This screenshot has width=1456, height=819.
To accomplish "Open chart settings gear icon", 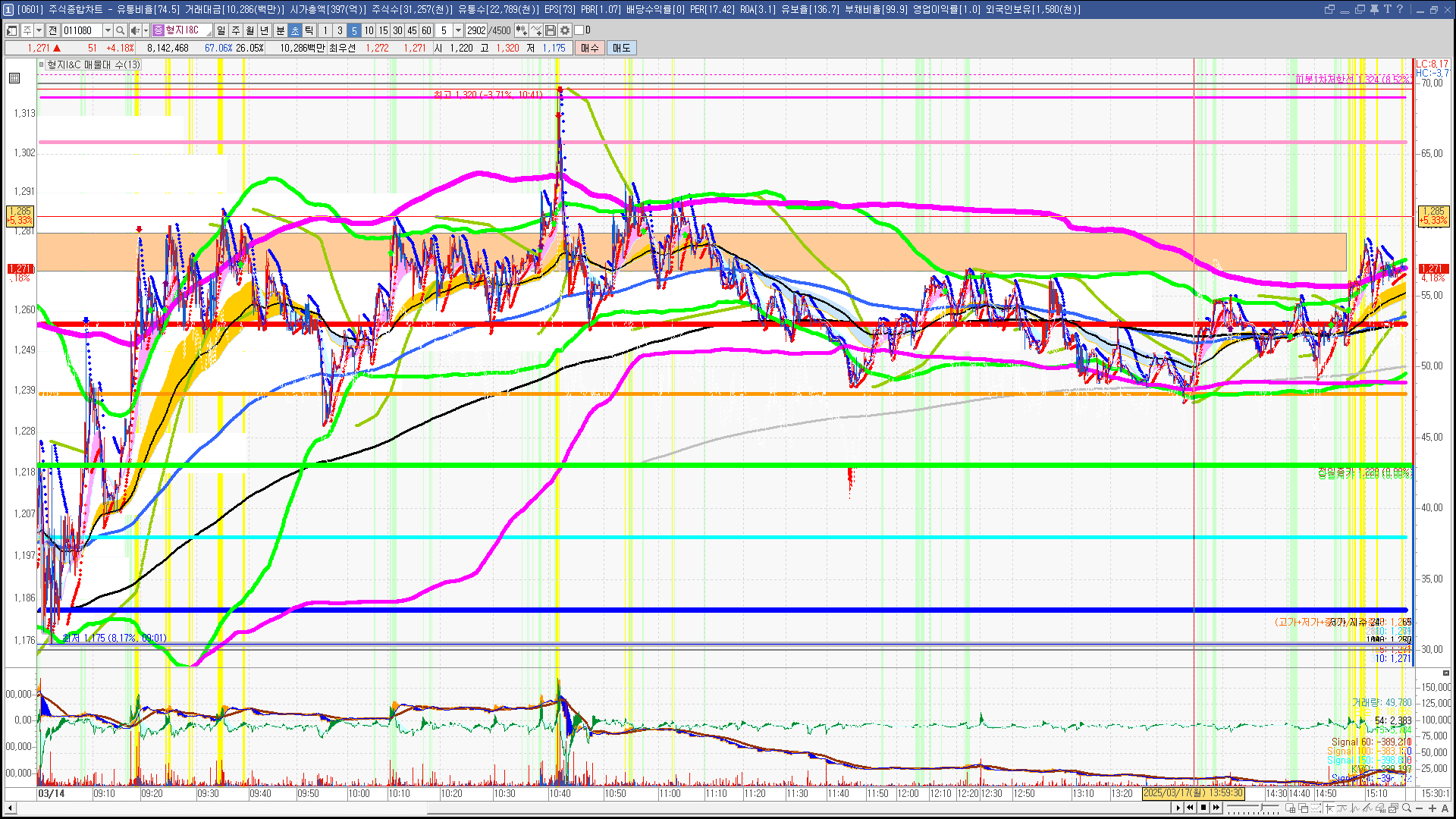I will click(565, 30).
